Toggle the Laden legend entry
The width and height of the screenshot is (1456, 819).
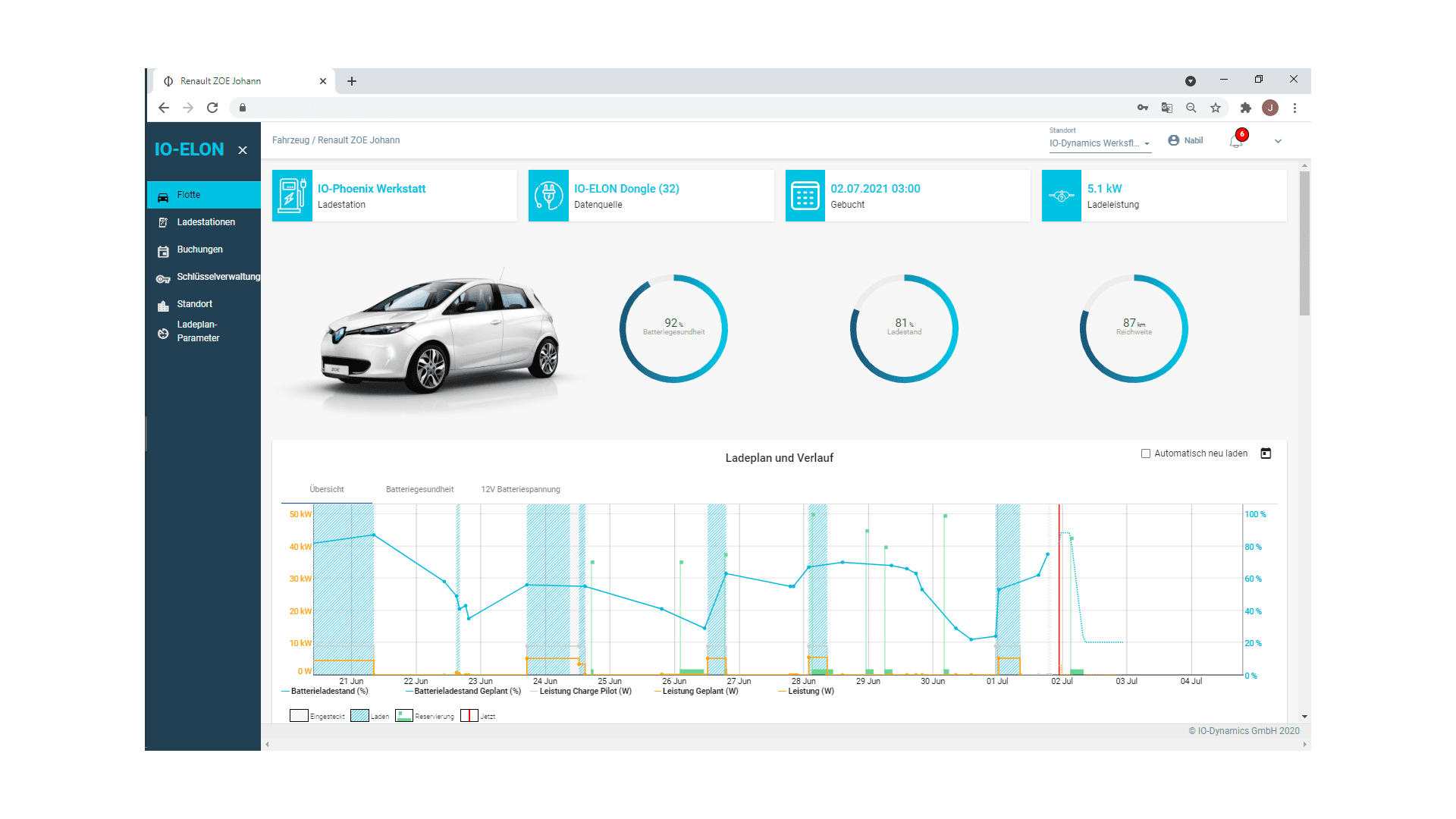click(x=360, y=716)
